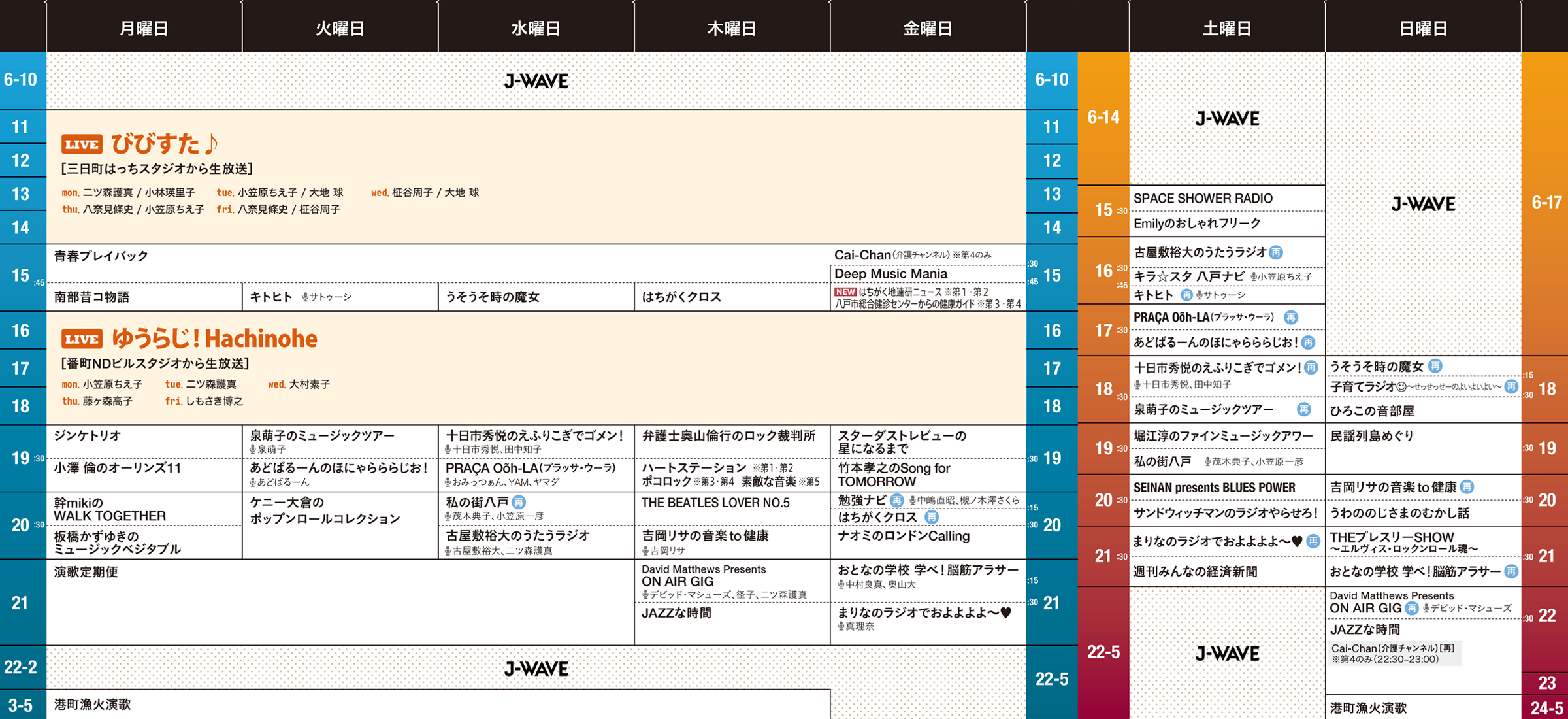Click the red NEW badge in Friday's column

845,292
